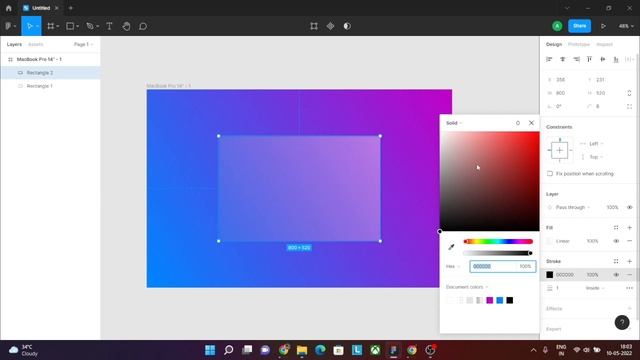Toggle layer visibility eye icon
This screenshot has height=360, width=640.
[x=629, y=207]
